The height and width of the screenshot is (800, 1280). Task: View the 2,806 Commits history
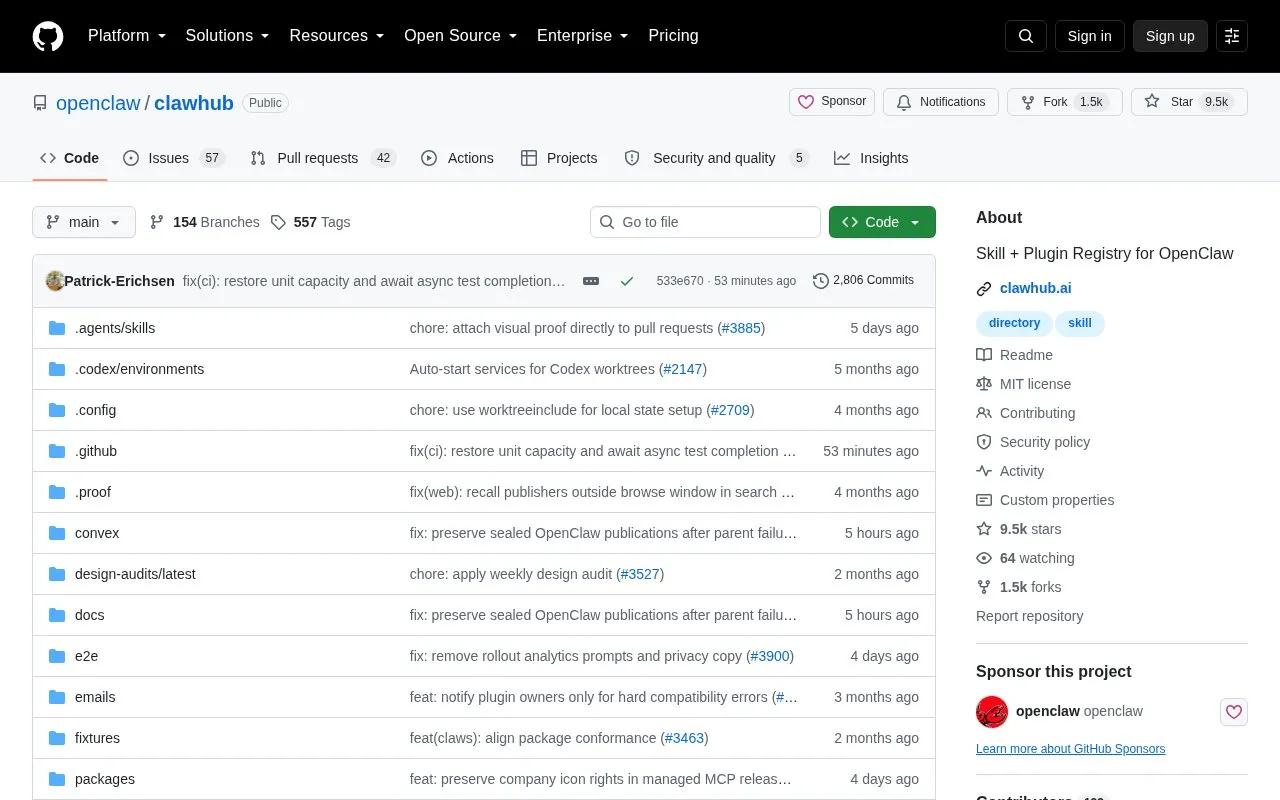click(x=863, y=281)
